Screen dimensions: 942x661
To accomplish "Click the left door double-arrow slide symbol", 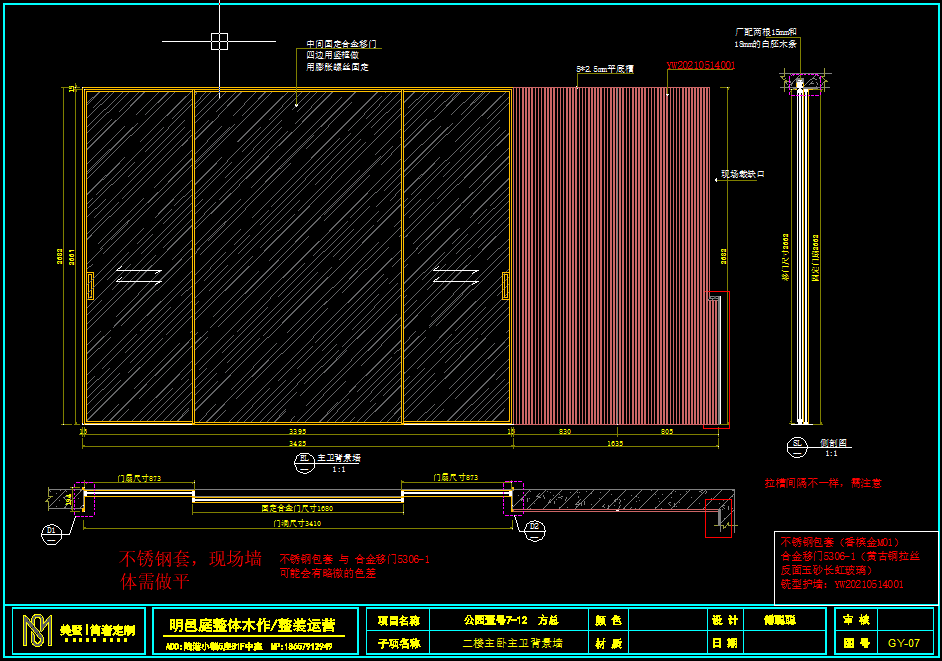I will point(139,275).
